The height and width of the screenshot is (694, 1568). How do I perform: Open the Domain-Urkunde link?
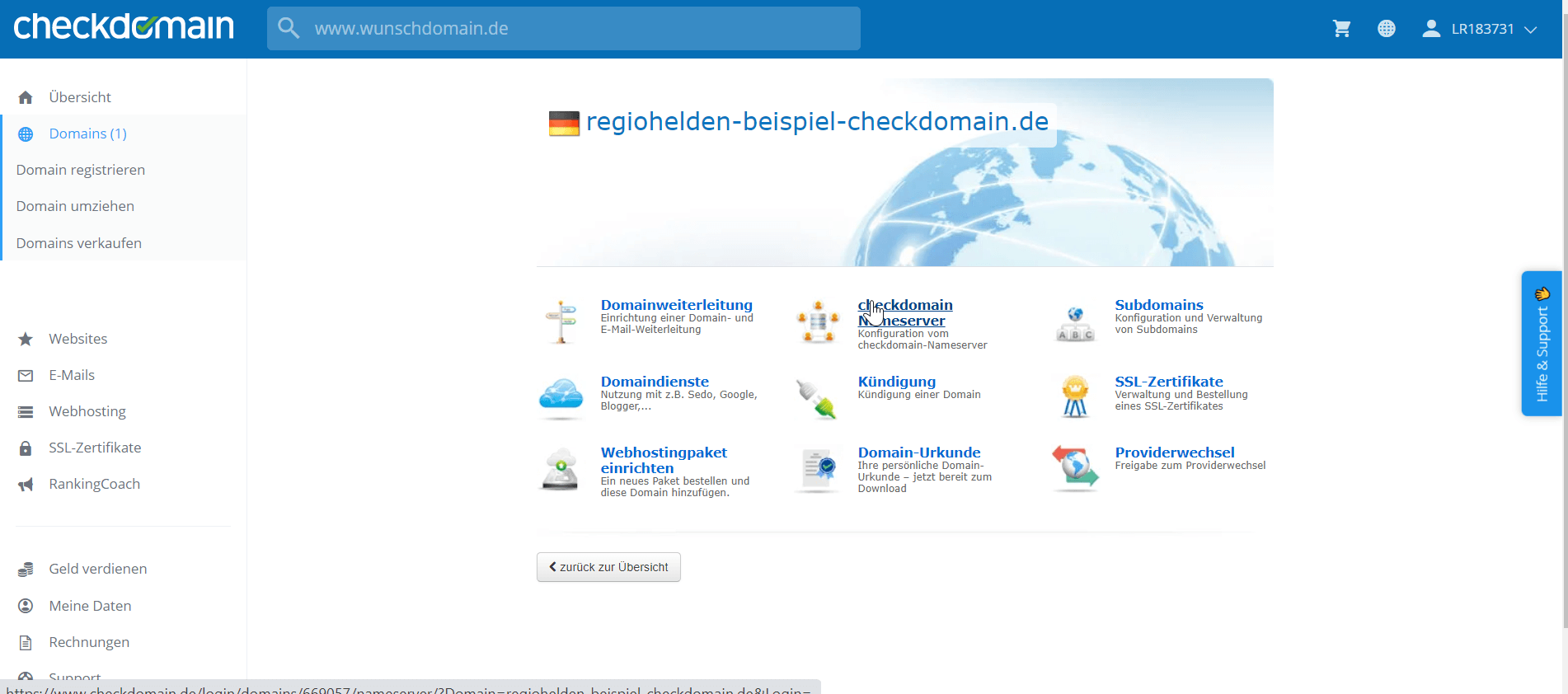tap(919, 453)
